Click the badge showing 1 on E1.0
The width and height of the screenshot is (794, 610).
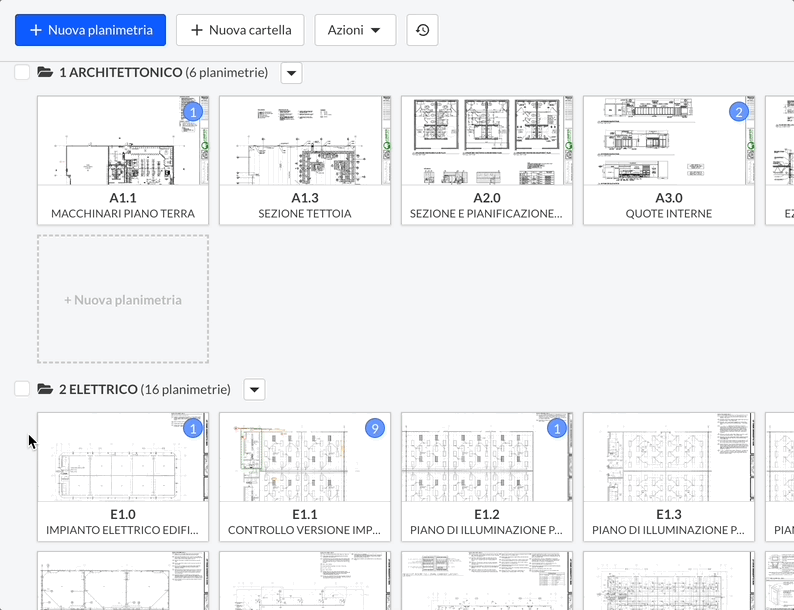pyautogui.click(x=194, y=428)
